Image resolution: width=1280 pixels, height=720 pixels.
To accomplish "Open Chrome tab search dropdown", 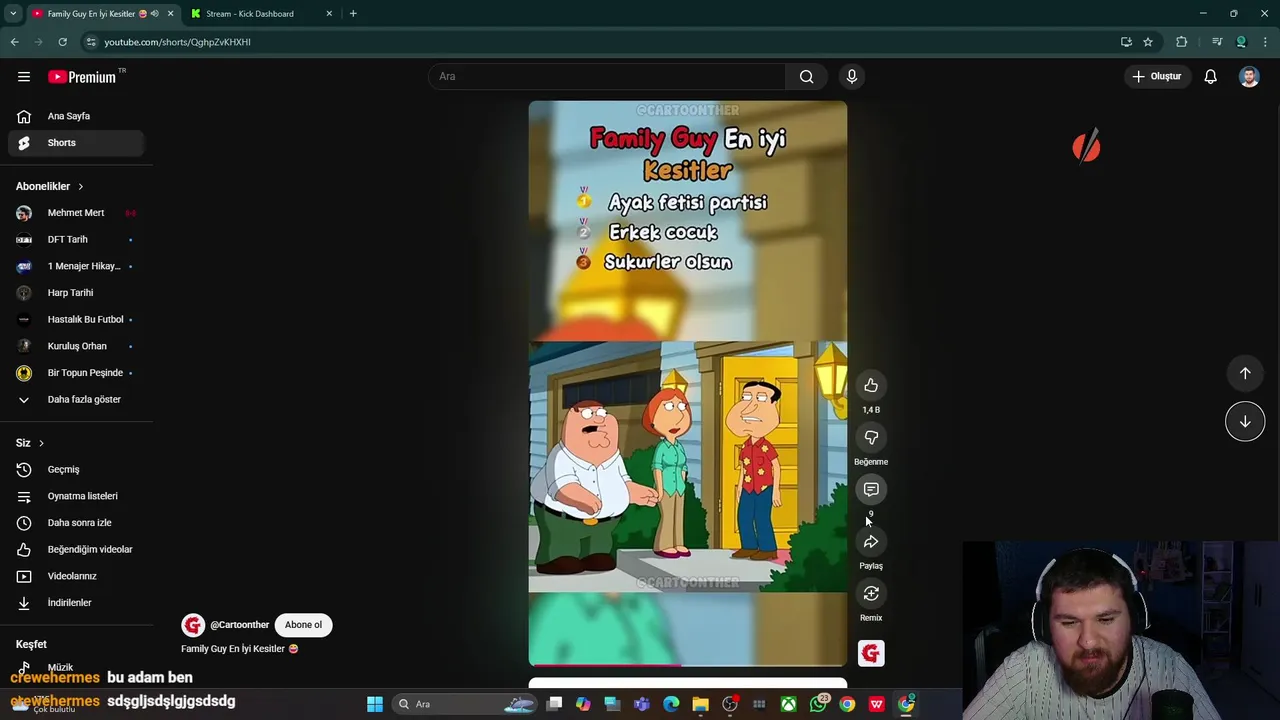I will [x=13, y=14].
